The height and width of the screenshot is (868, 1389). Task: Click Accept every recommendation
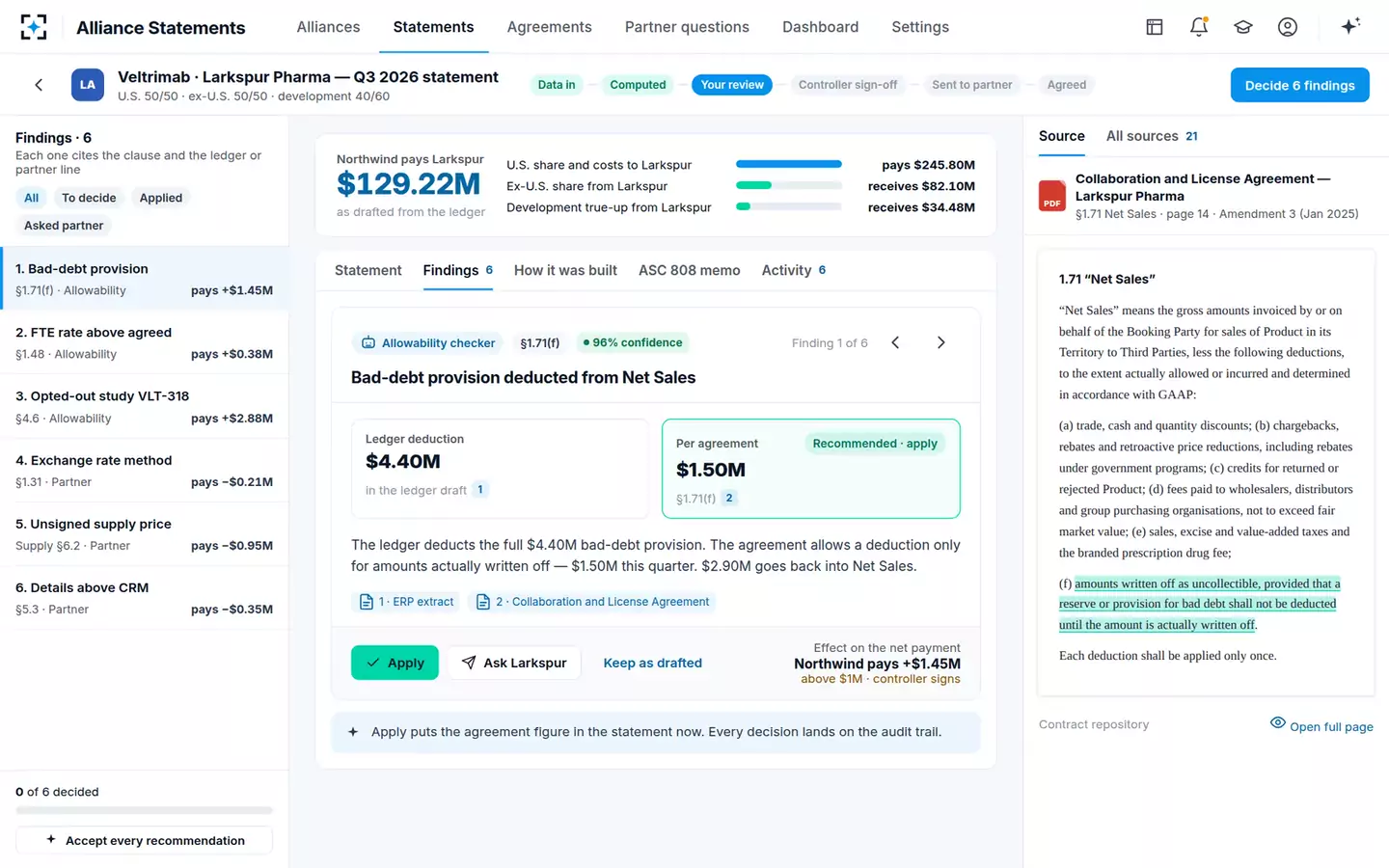tap(145, 840)
